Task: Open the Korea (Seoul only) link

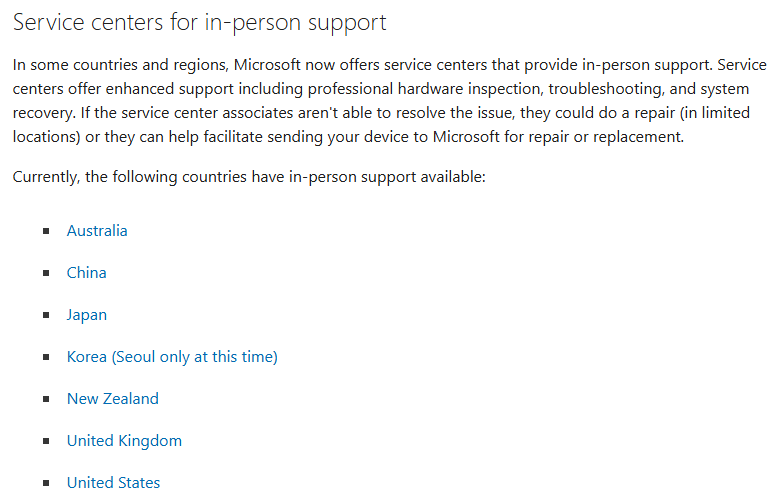Action: [172, 357]
